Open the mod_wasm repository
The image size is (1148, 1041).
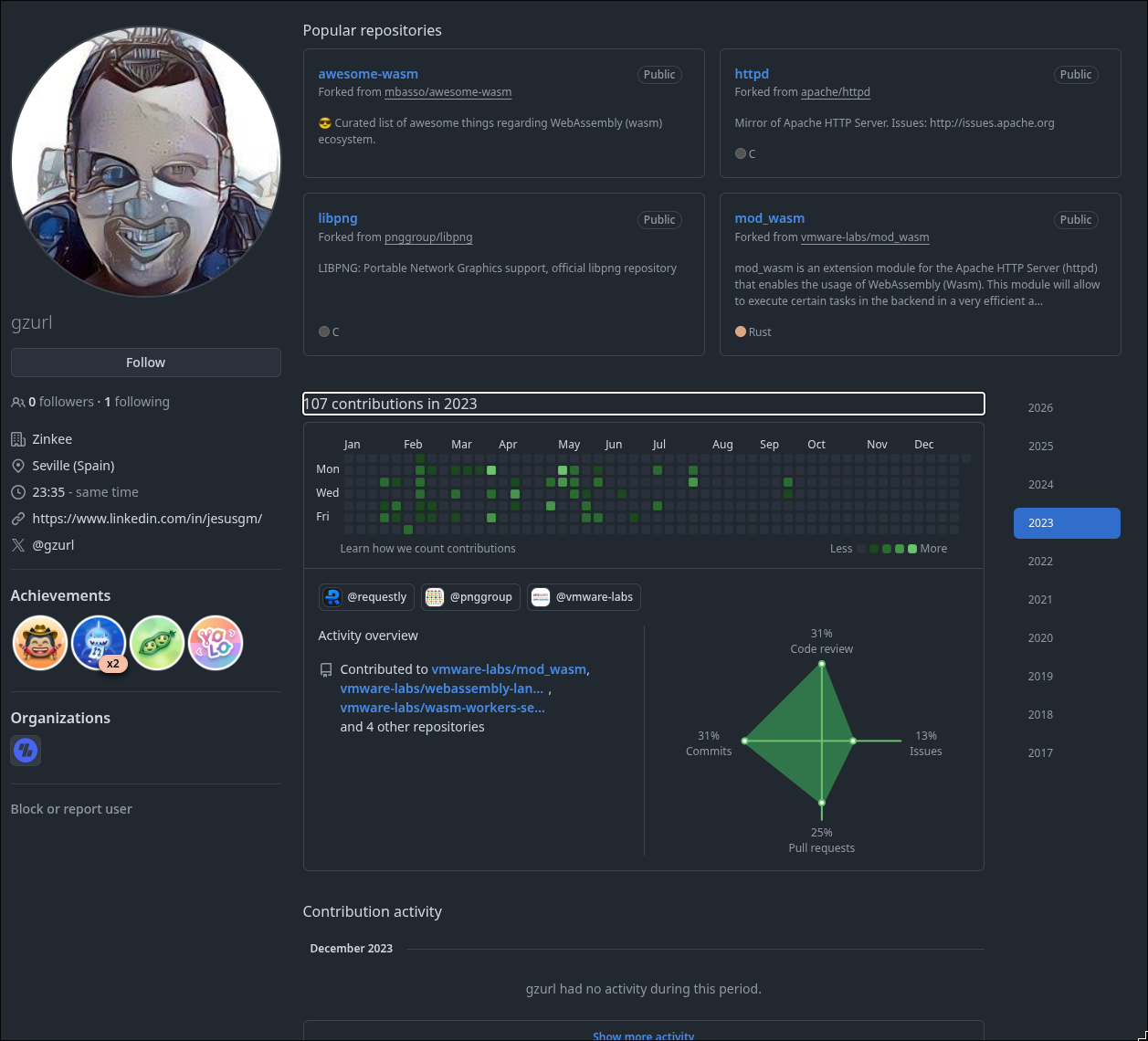[x=770, y=218]
